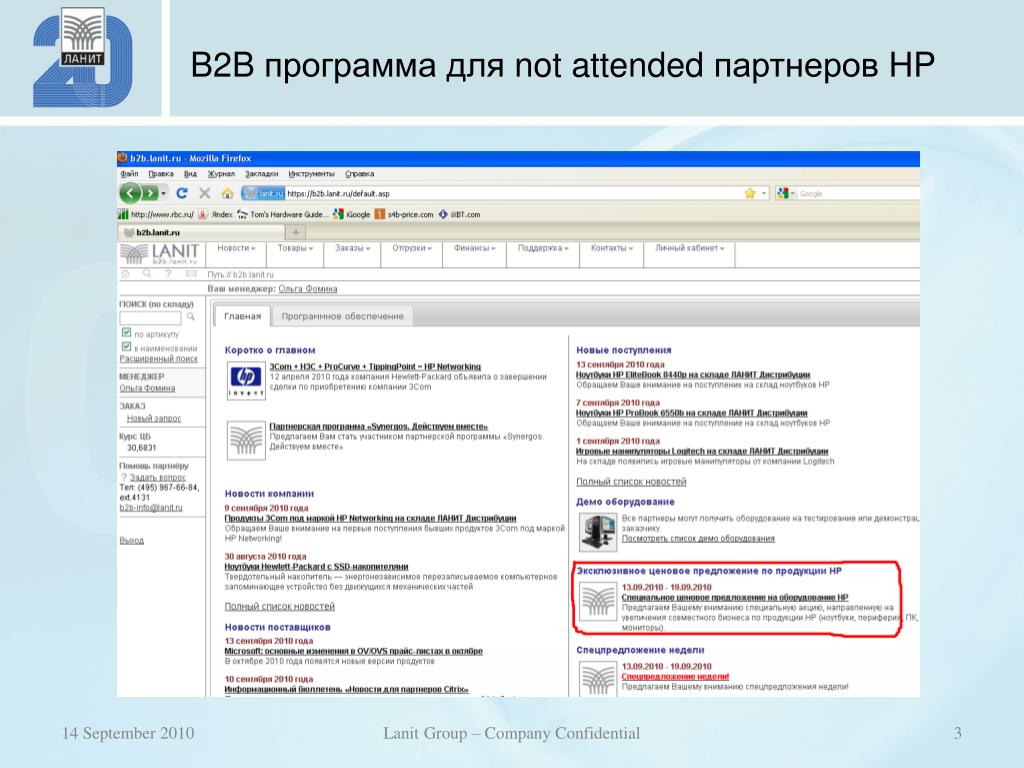Click the question mark icon beside Путь
Image resolution: width=1024 pixels, height=768 pixels.
168,274
